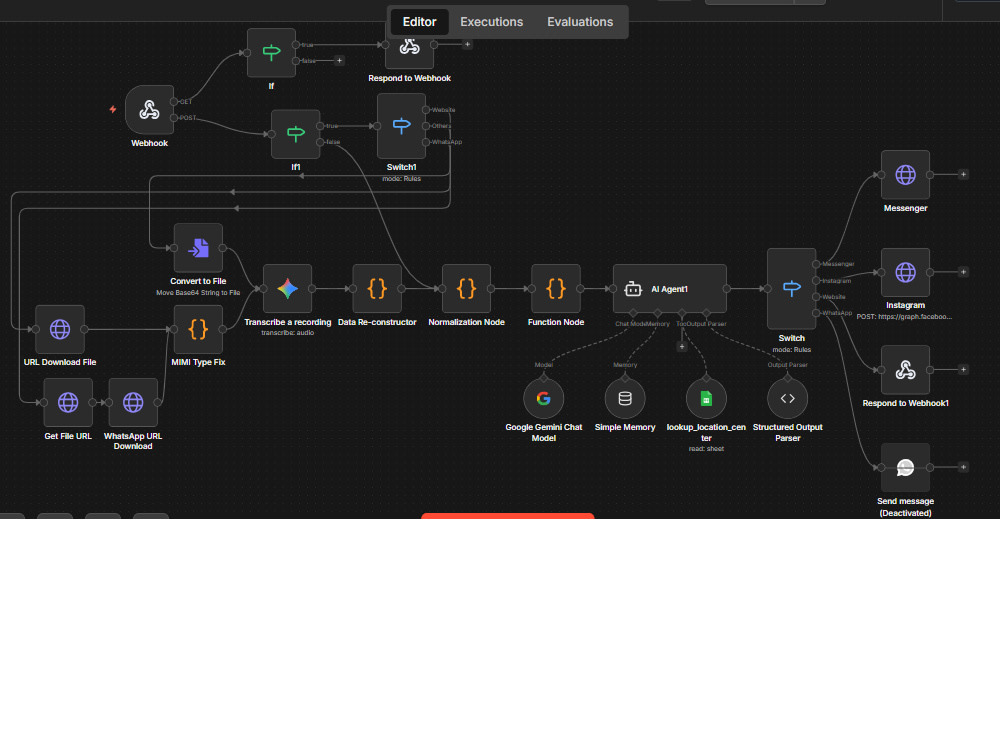Select the Structured Output Parser node
This screenshot has height=750, width=1000.
point(788,399)
